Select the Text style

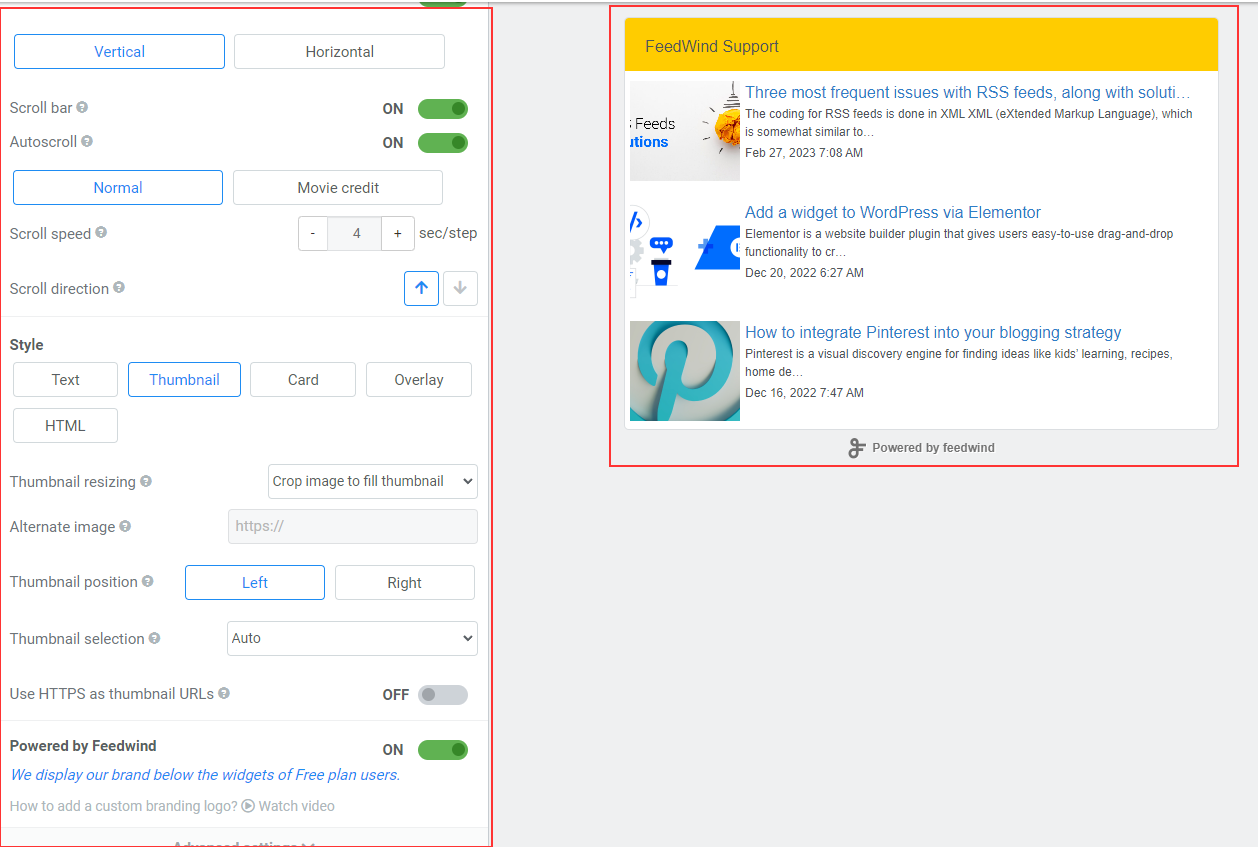pos(66,380)
